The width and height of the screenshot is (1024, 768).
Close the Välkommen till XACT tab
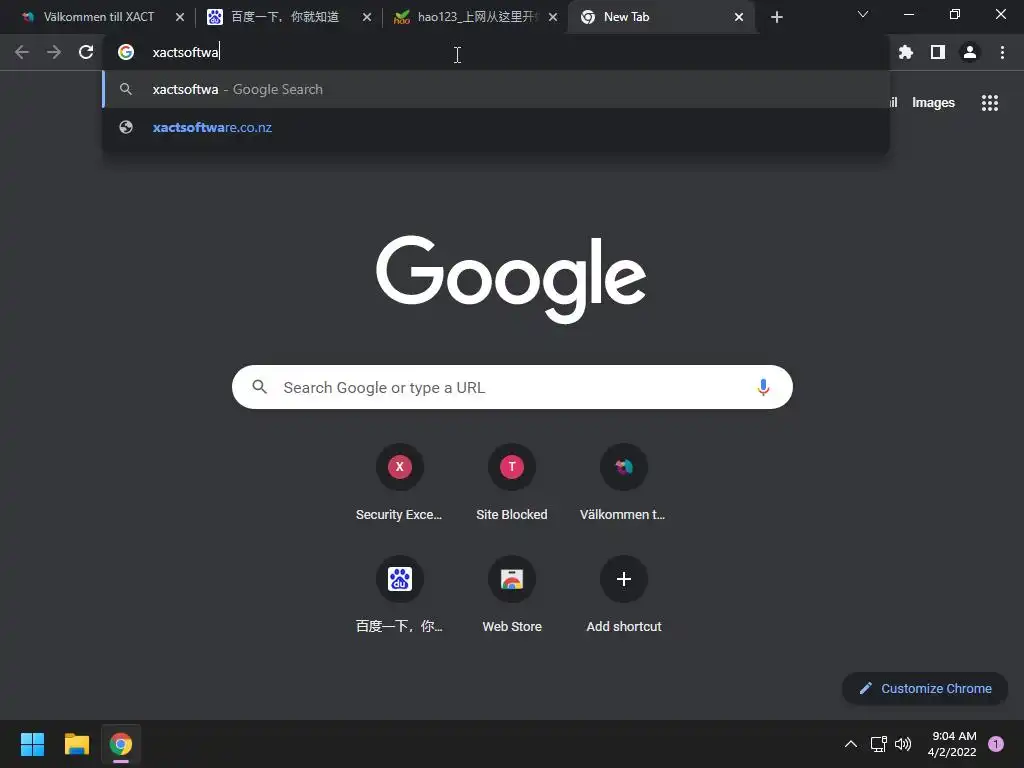(180, 17)
